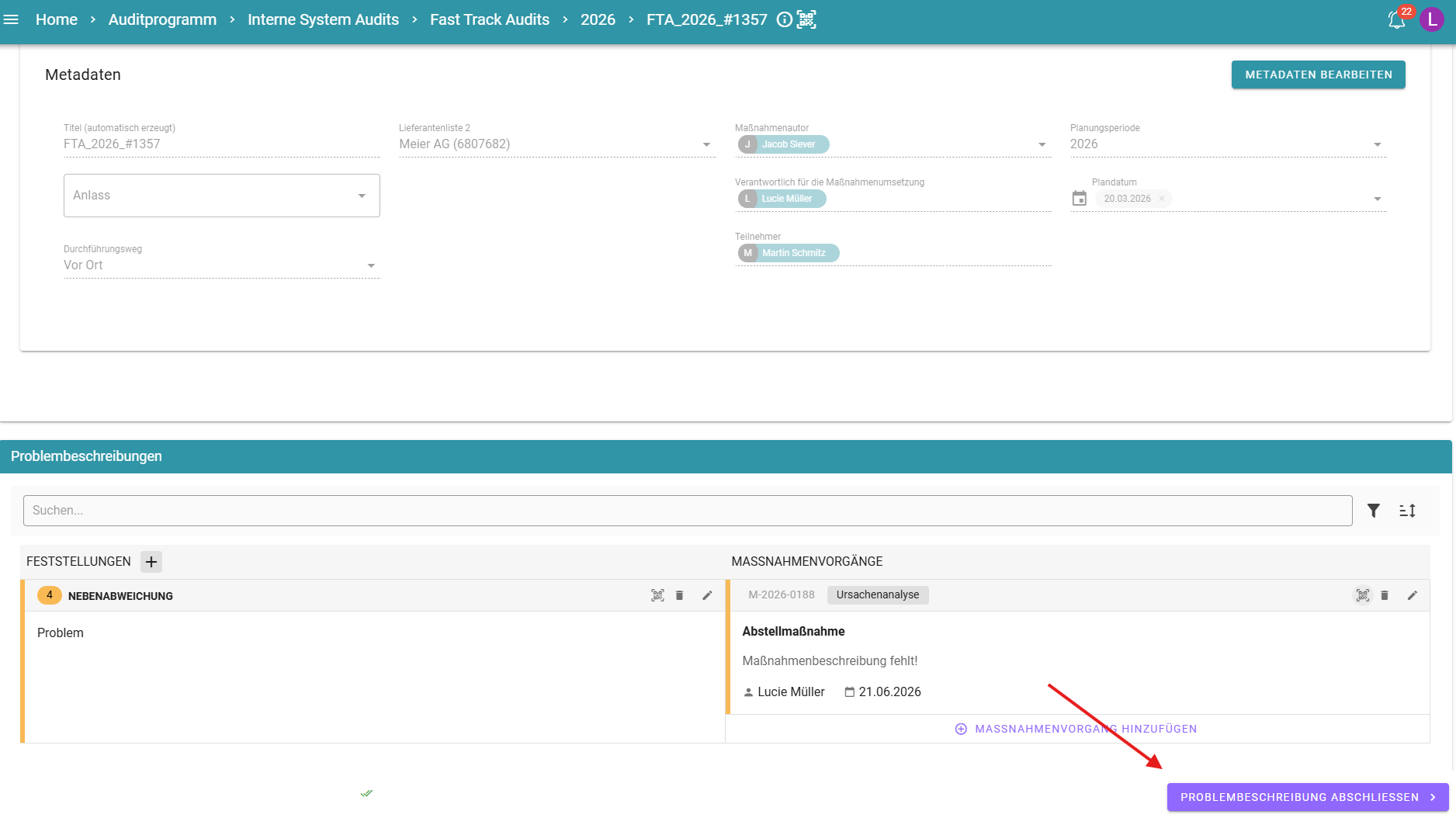Click the NEBENABWEICHUNG label
Screen dimensions: 1456x818
point(120,596)
